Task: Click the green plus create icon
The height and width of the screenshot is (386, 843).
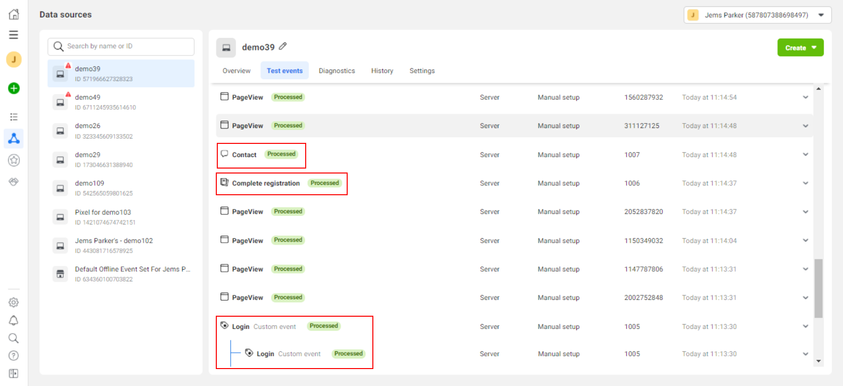Action: 14,88
